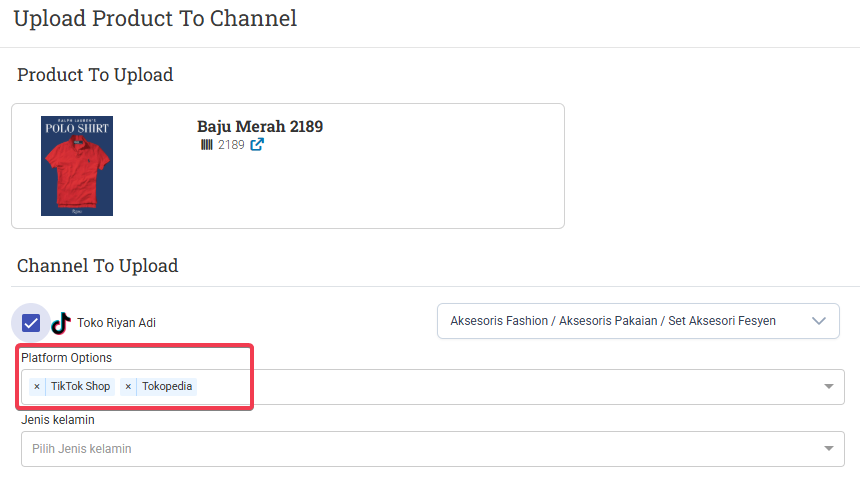Click the barcode icon before 2189
The height and width of the screenshot is (482, 860).
(x=206, y=144)
